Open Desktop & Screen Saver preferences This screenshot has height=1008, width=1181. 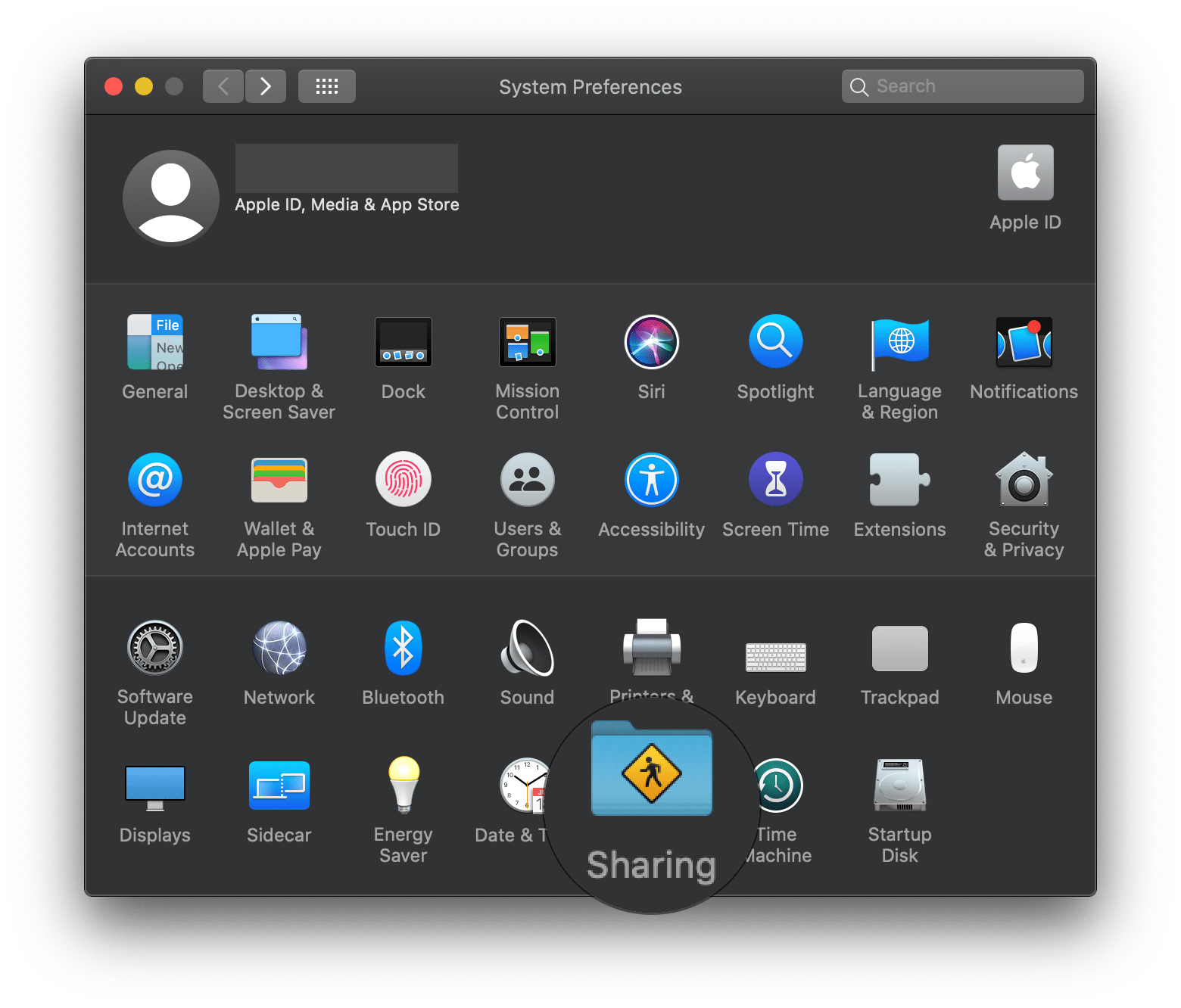pos(279,341)
